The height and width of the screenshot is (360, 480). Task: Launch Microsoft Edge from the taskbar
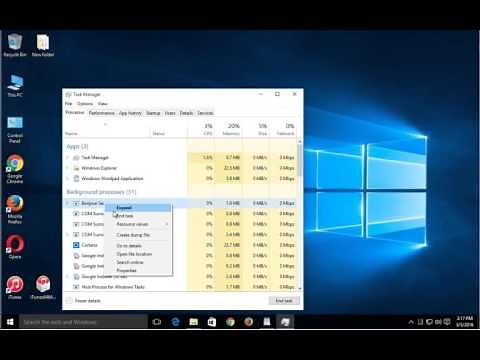tap(175, 322)
